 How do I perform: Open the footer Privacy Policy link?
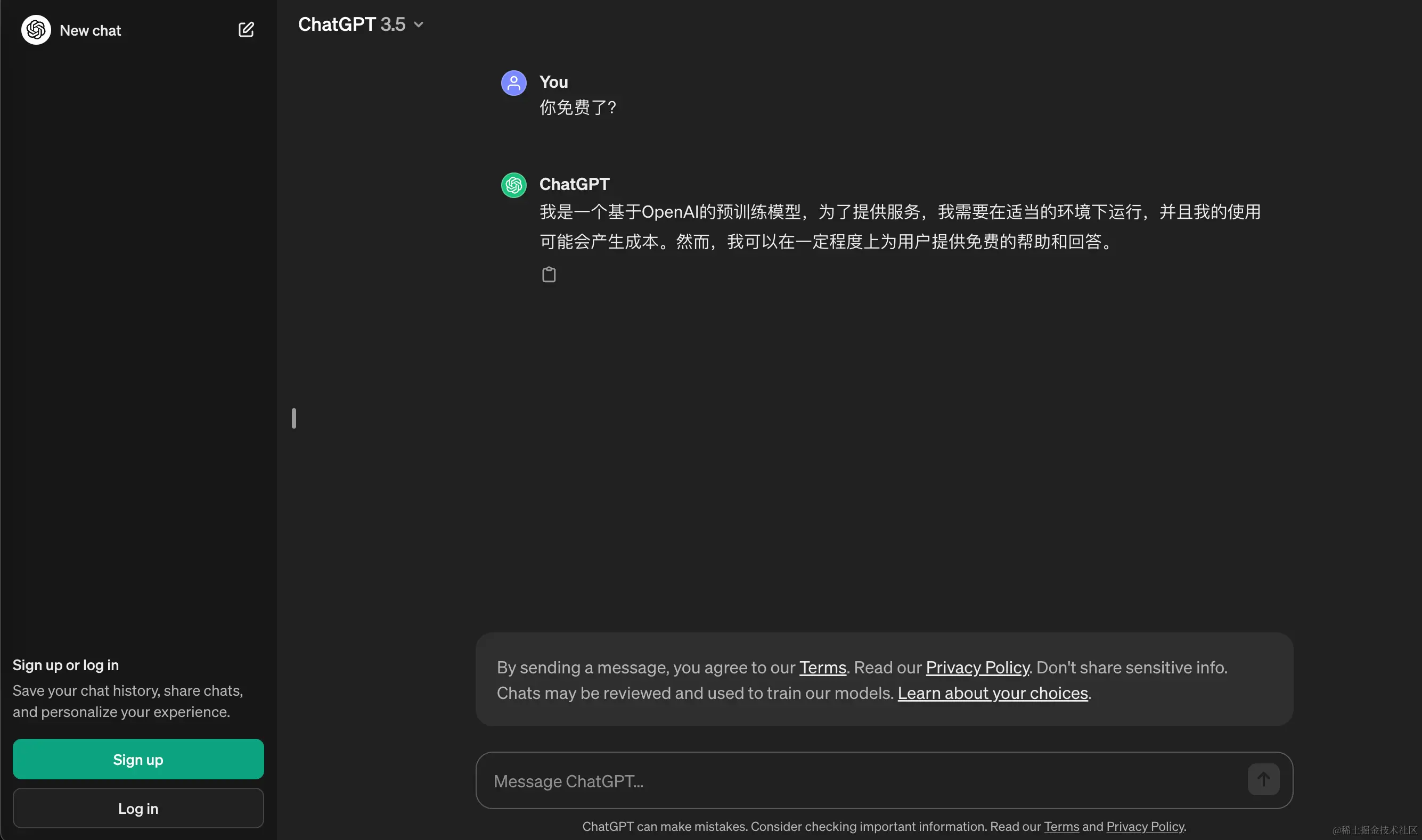(1145, 826)
